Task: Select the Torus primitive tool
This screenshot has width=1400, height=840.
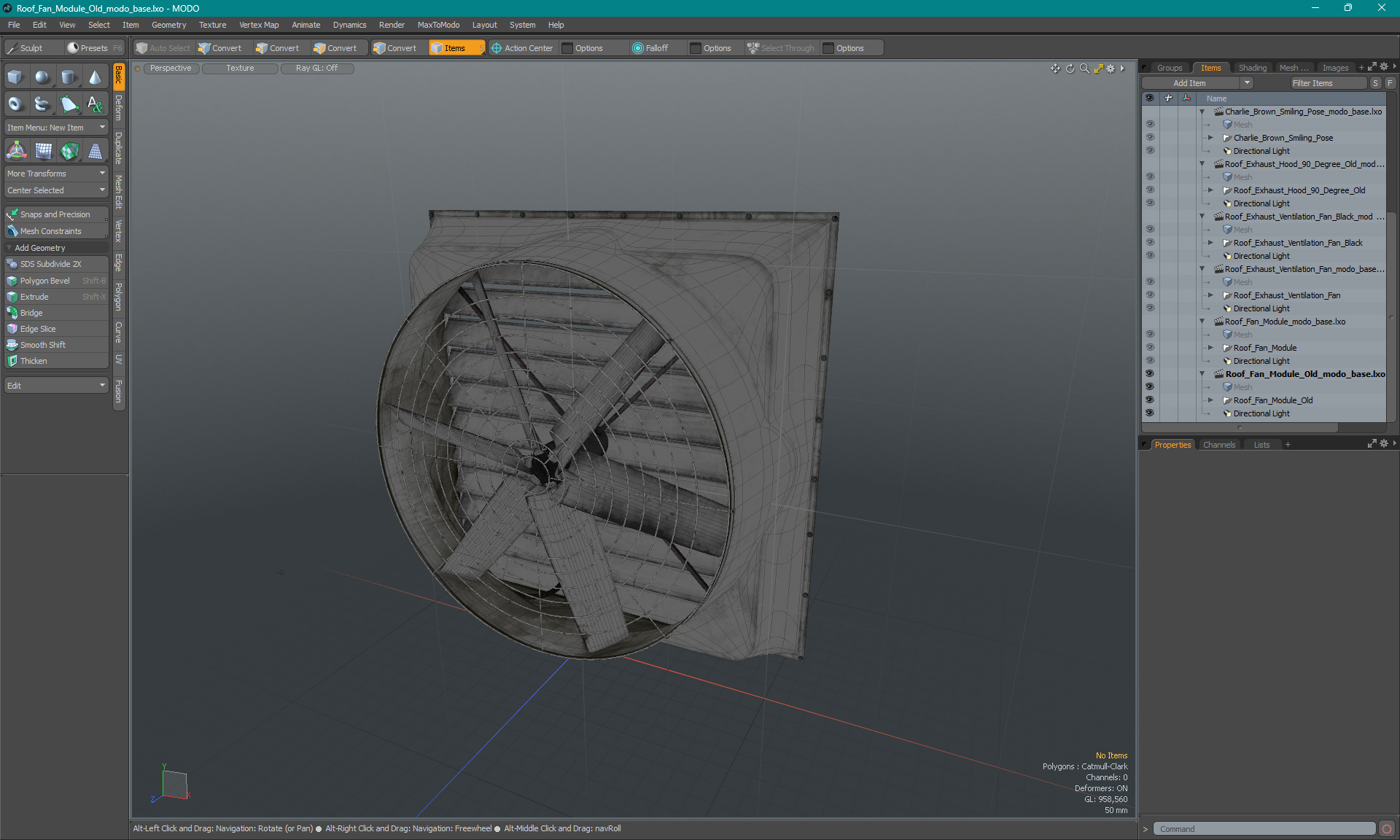Action: pyautogui.click(x=15, y=104)
